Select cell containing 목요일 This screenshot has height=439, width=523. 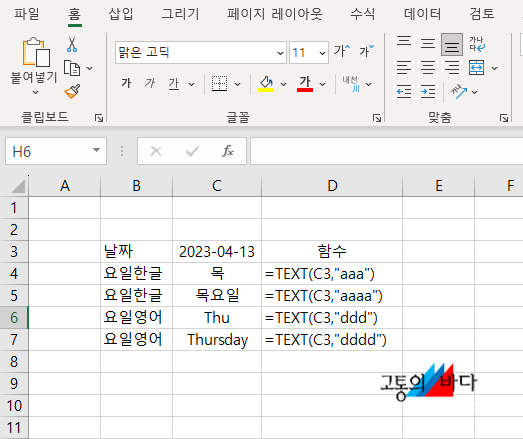point(217,296)
